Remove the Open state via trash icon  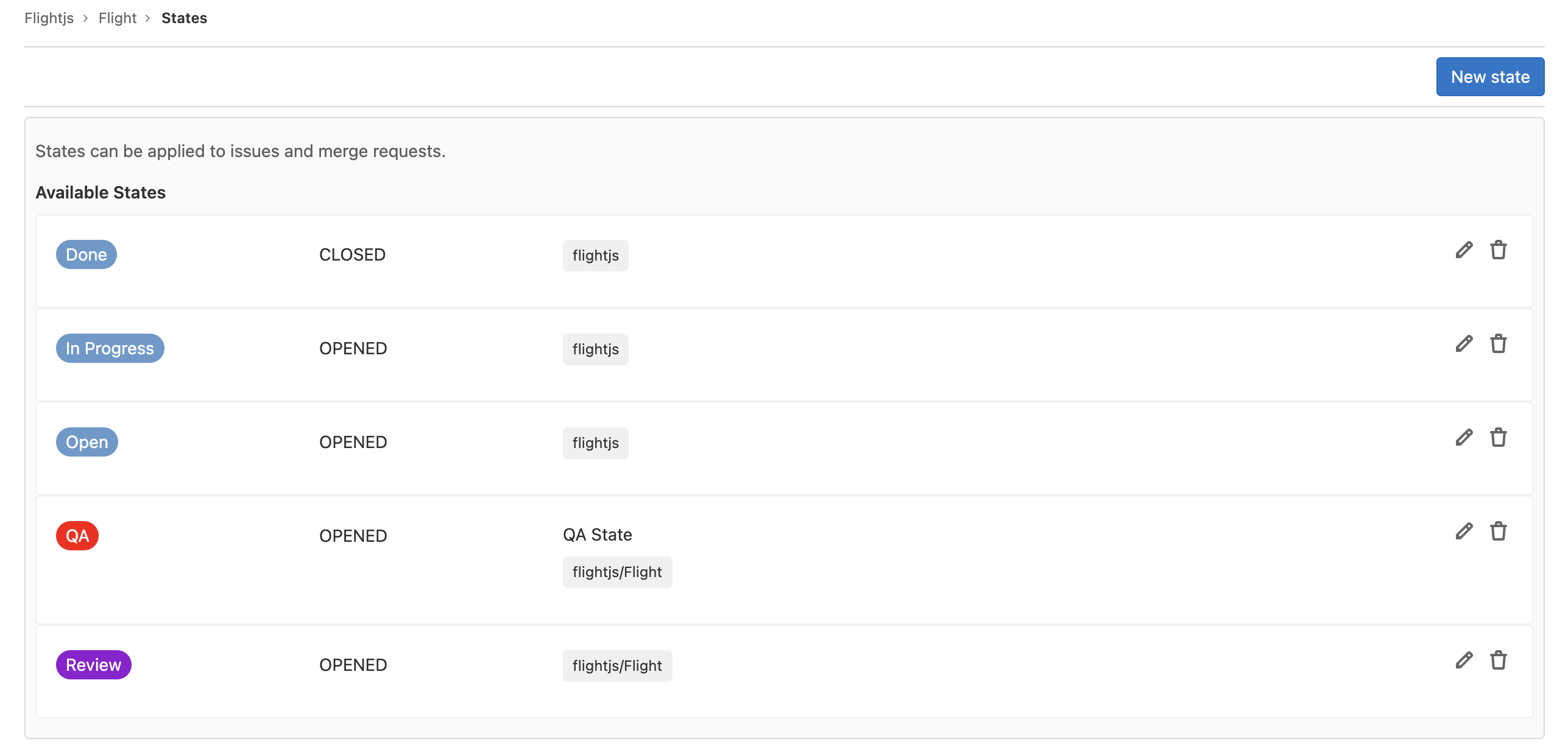[x=1498, y=438]
